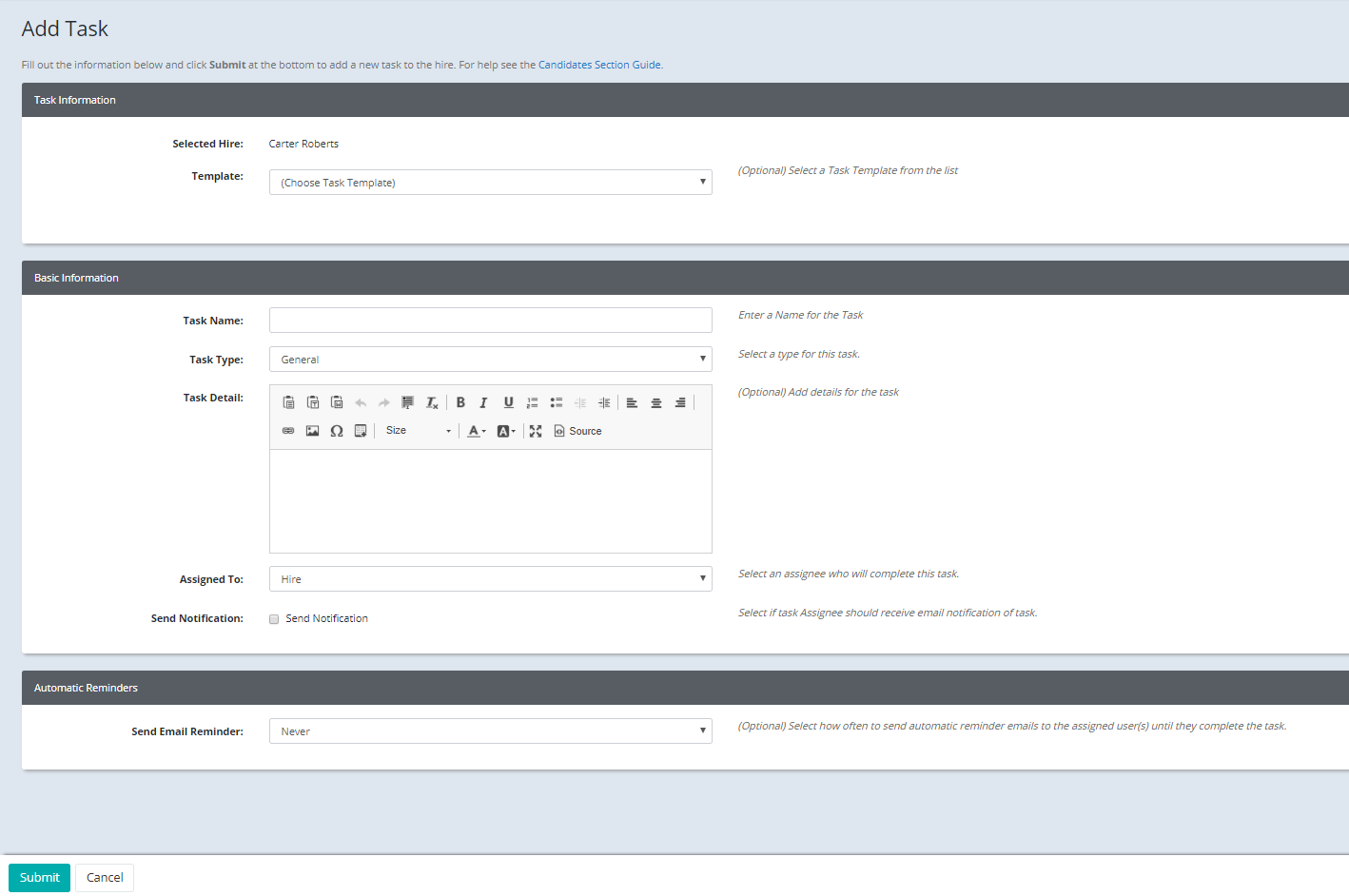This screenshot has height=896, width=1349.
Task: Click inside the Task Name field
Action: coord(490,320)
